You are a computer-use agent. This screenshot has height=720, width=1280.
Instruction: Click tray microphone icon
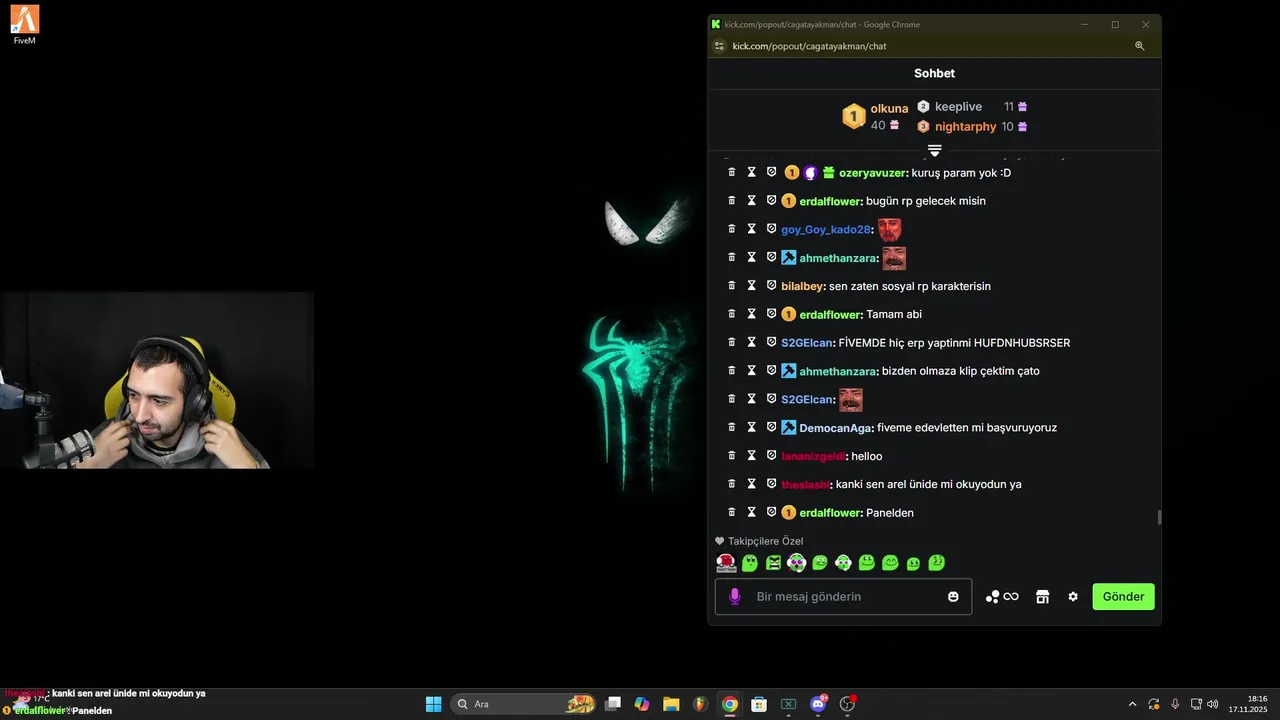click(x=1175, y=704)
